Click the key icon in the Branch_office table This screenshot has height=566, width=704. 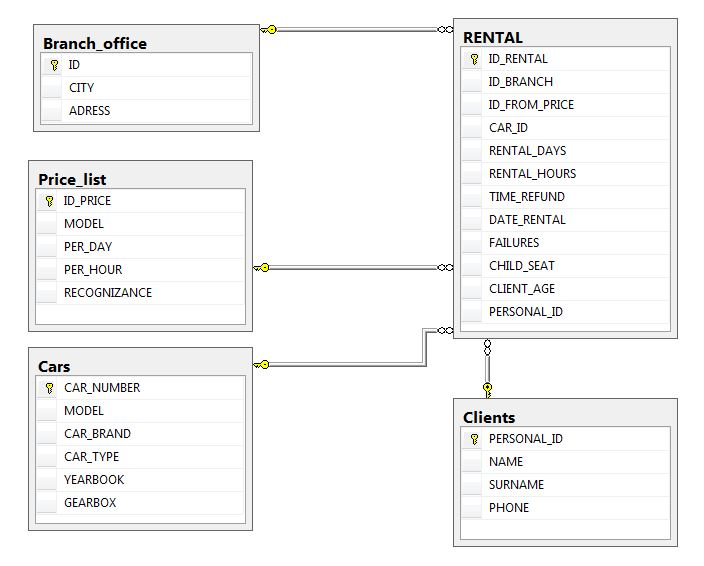click(54, 65)
